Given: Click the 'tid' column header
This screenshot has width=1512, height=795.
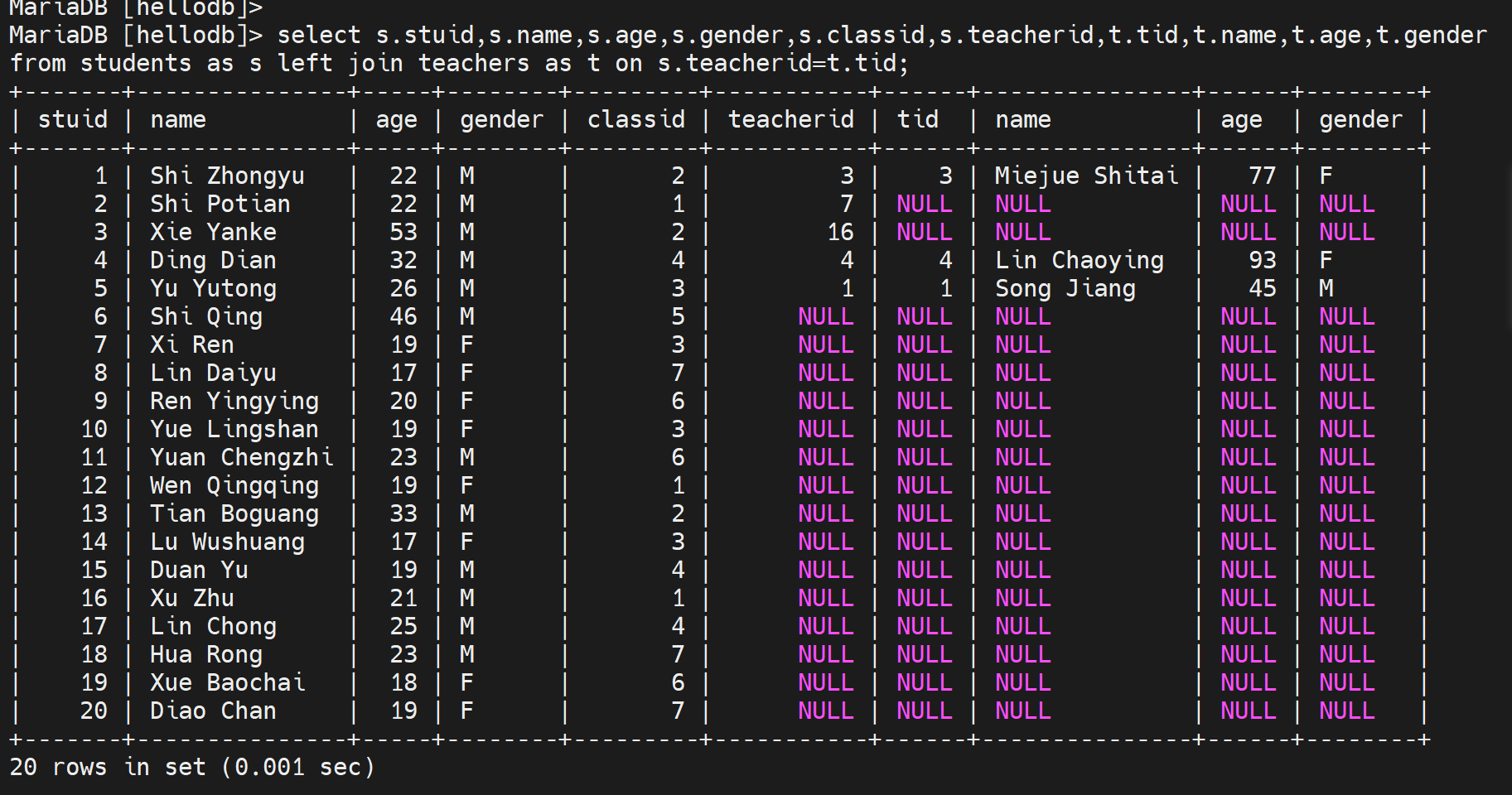Looking at the screenshot, I should click(x=918, y=120).
